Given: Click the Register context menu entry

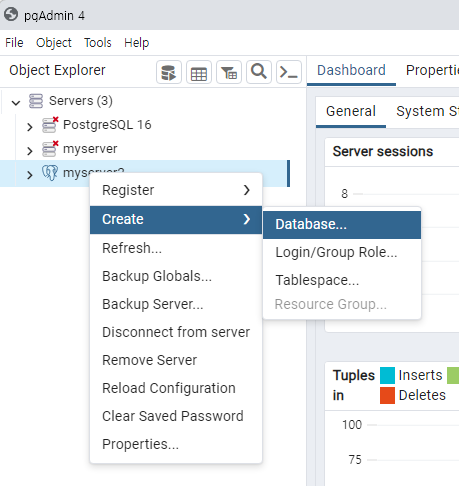Looking at the screenshot, I should click(x=176, y=190).
